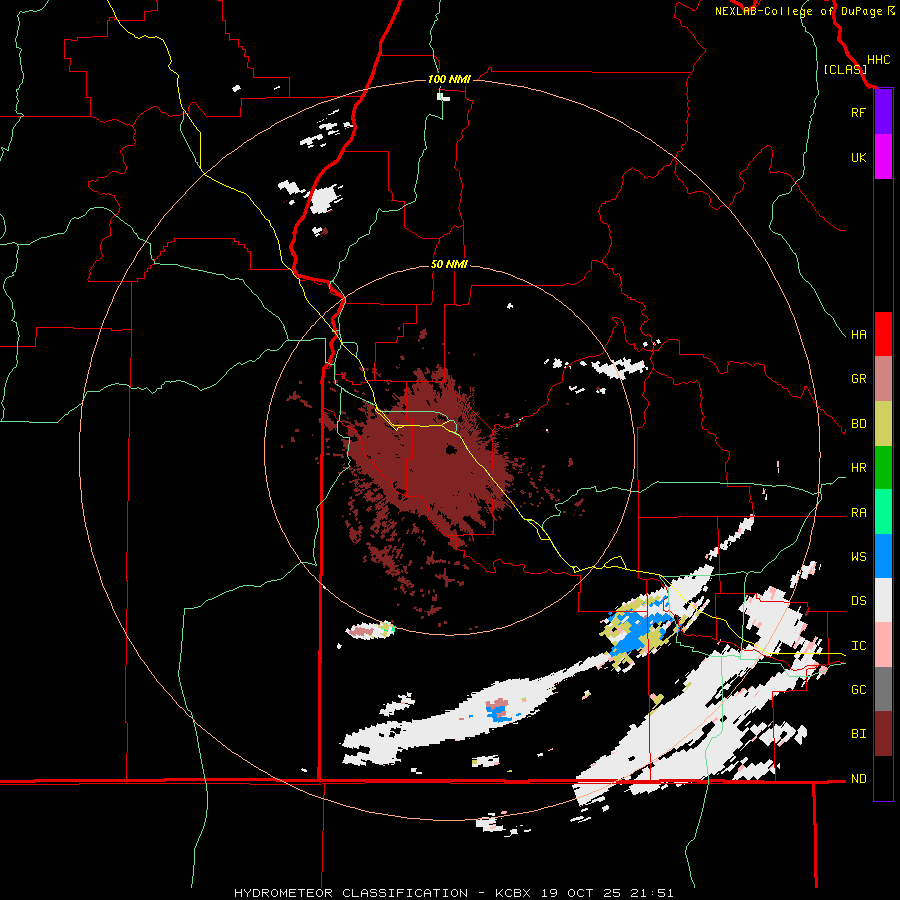This screenshot has width=900, height=900.
Task: Click the [CLAS] units label
Action: [845, 70]
